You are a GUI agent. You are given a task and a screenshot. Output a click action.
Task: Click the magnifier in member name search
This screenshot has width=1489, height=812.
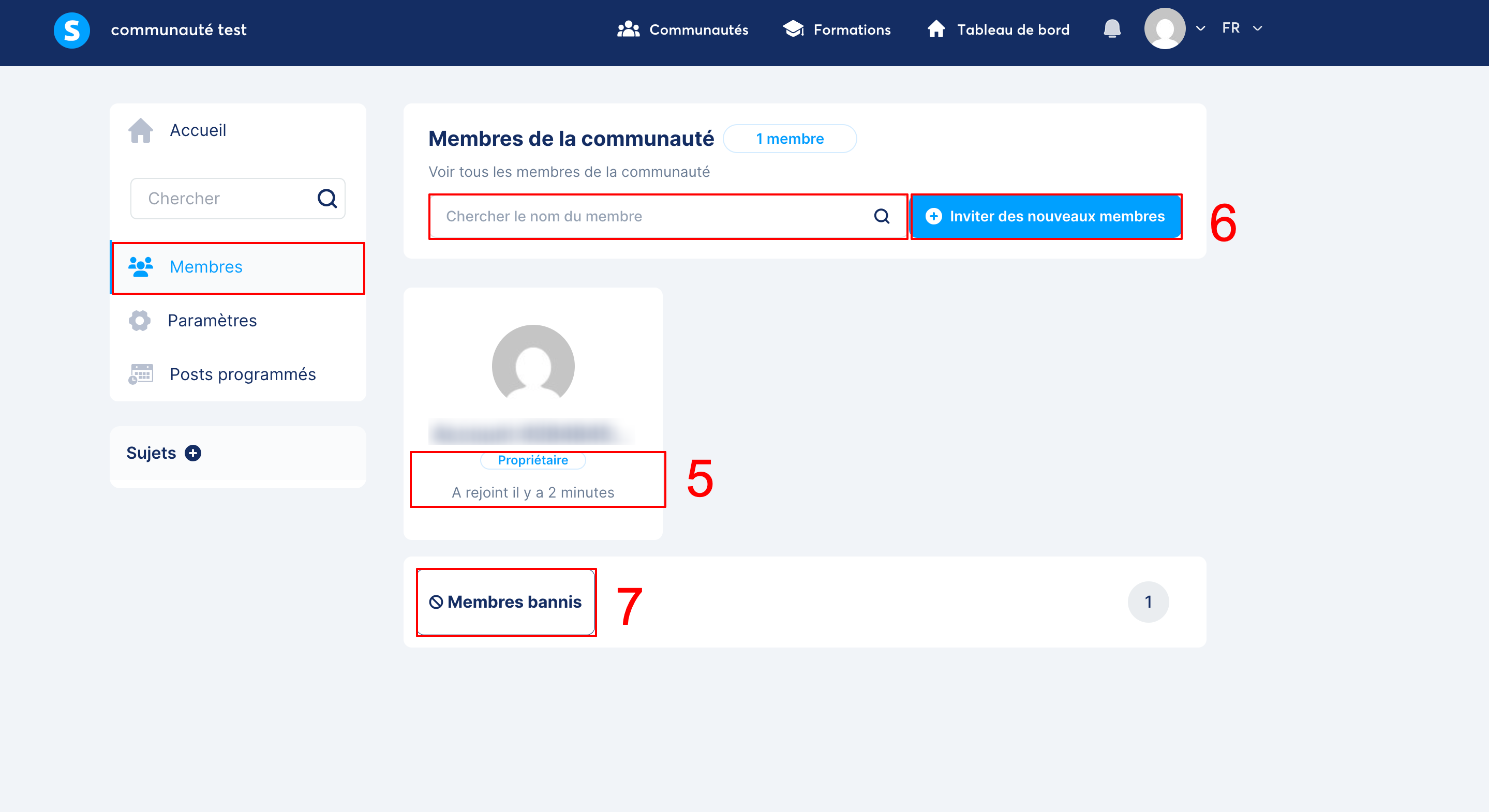pos(881,216)
